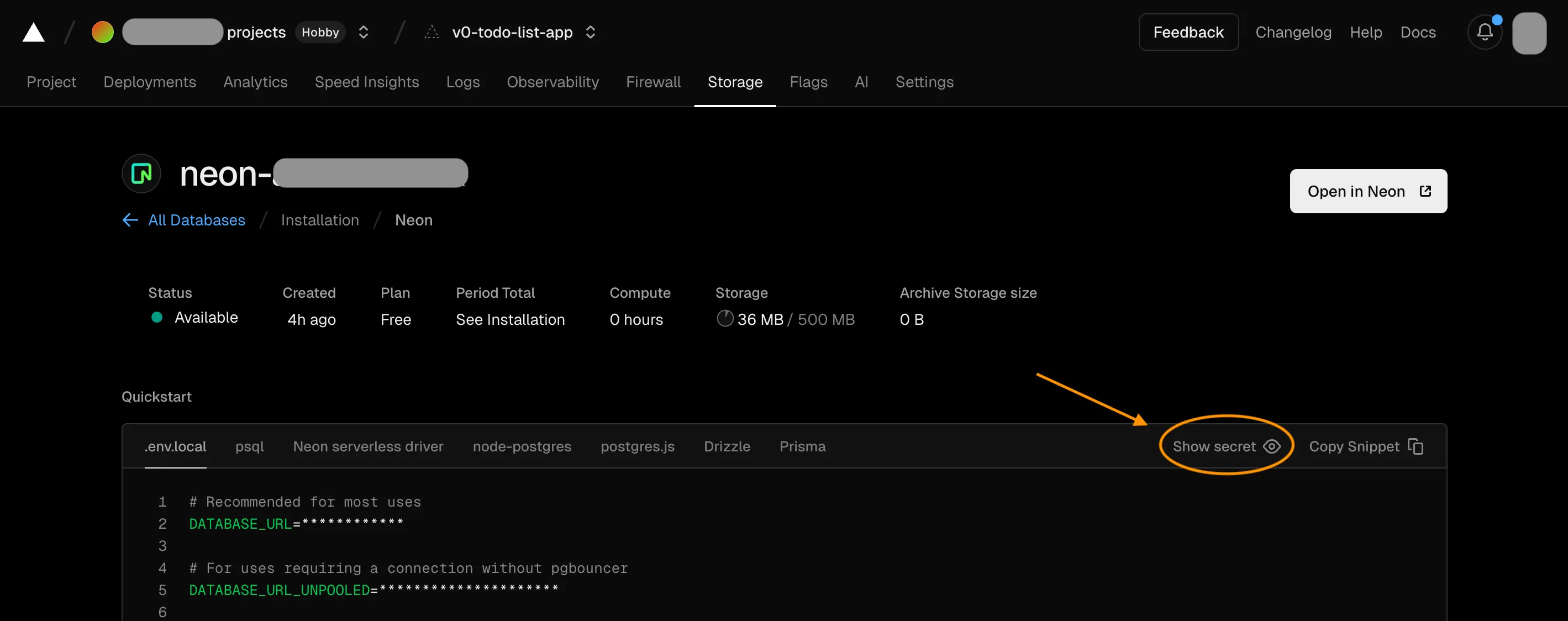The height and width of the screenshot is (621, 1568).
Task: Expand the project switcher next to v0-todo-list-app
Action: [590, 32]
